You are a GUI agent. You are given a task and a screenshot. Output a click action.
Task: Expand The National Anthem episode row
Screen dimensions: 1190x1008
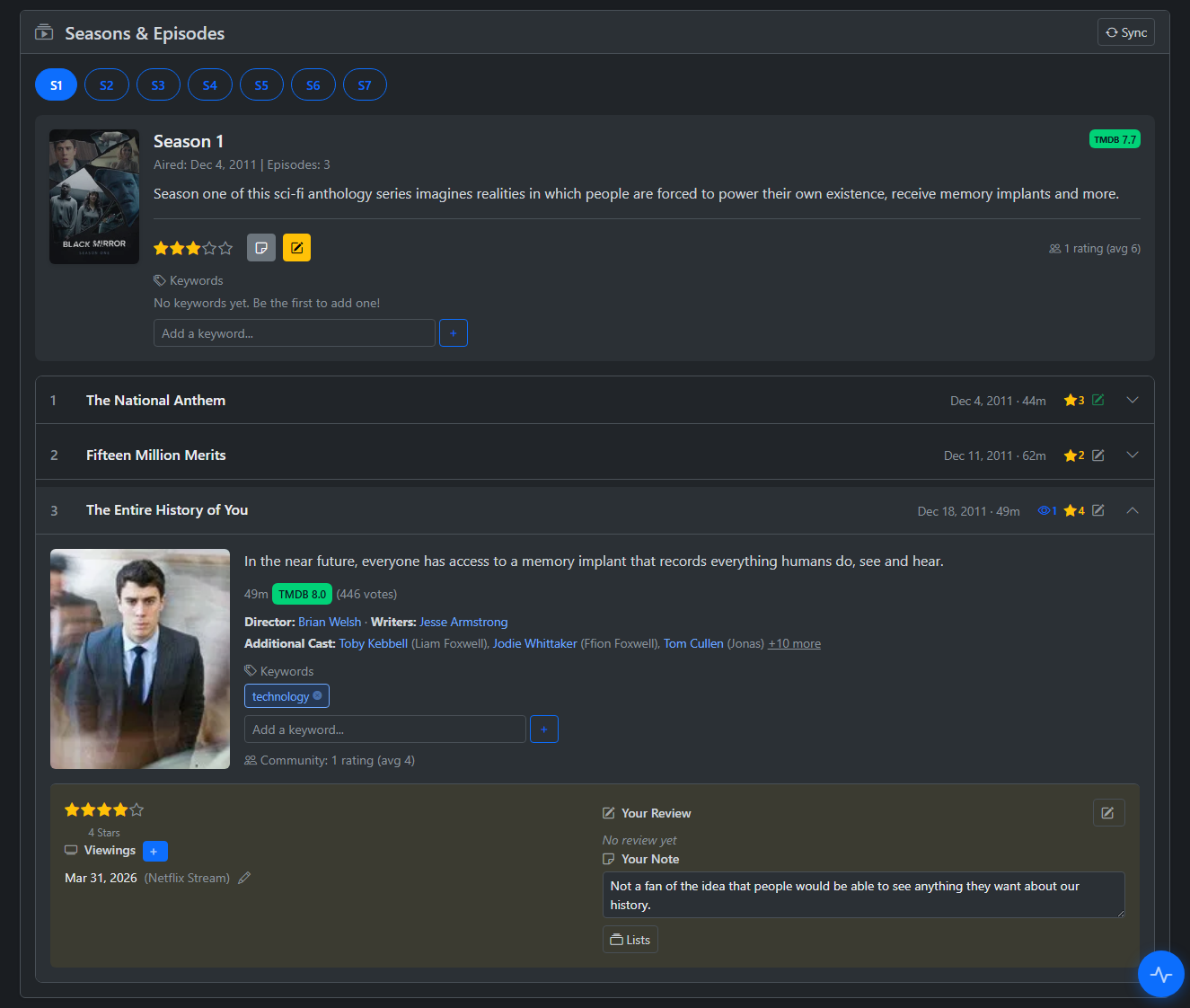click(x=1132, y=401)
